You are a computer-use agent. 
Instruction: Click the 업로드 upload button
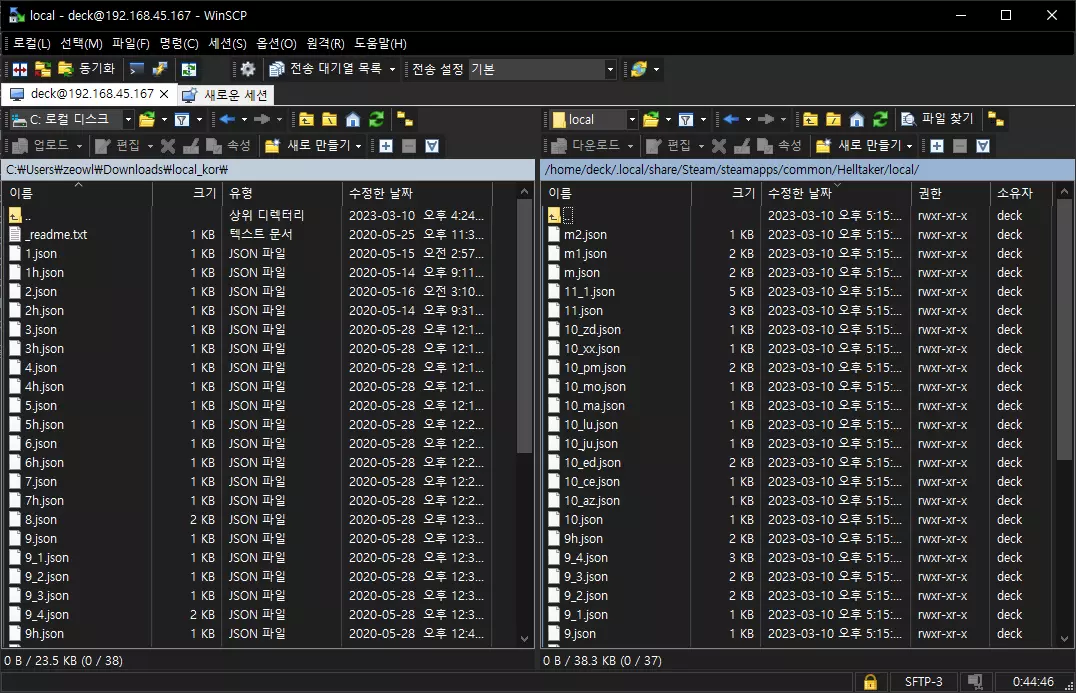coord(47,145)
